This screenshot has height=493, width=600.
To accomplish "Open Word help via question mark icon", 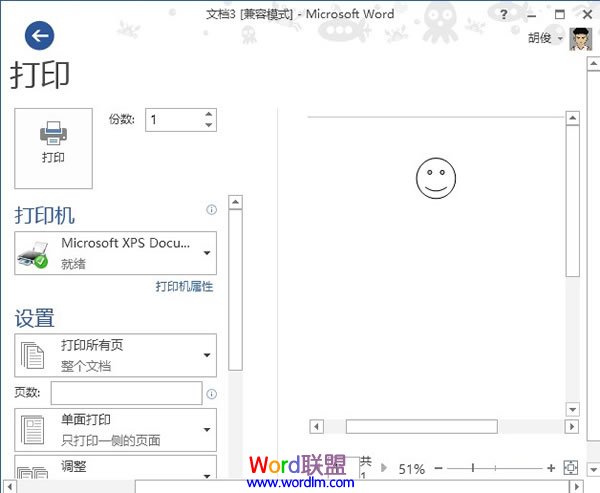I will pos(503,14).
